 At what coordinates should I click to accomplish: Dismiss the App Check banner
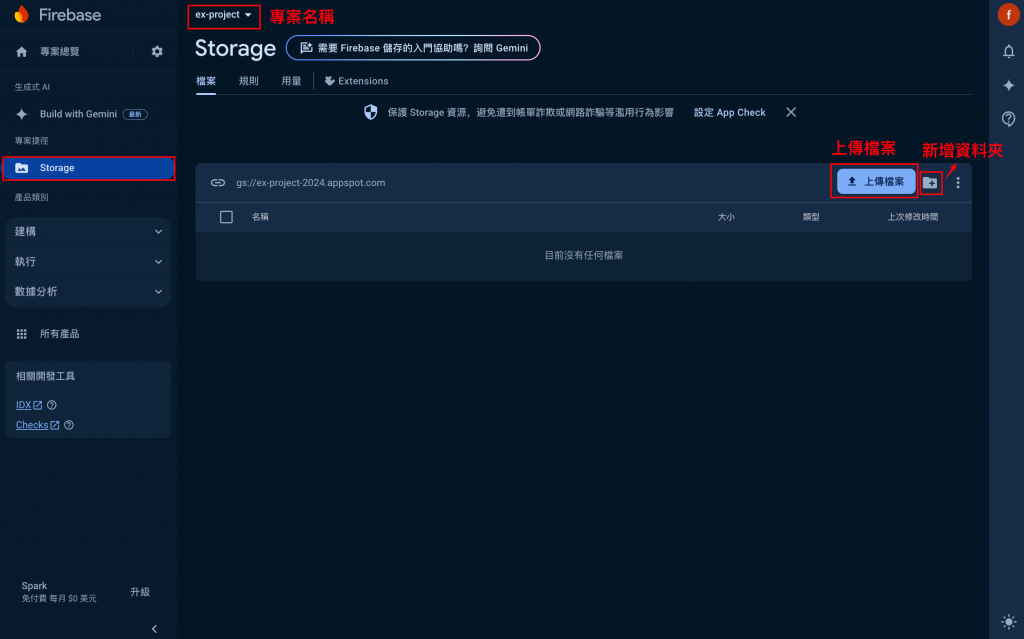tap(791, 112)
